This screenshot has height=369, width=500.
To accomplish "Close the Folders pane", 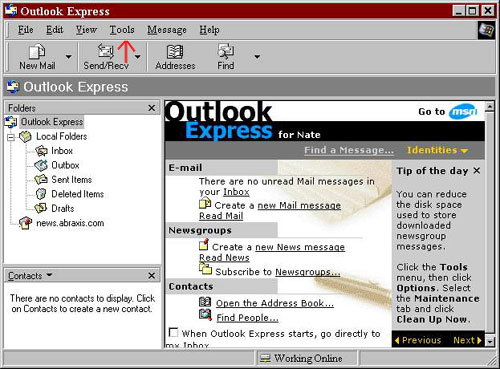I will coord(152,108).
